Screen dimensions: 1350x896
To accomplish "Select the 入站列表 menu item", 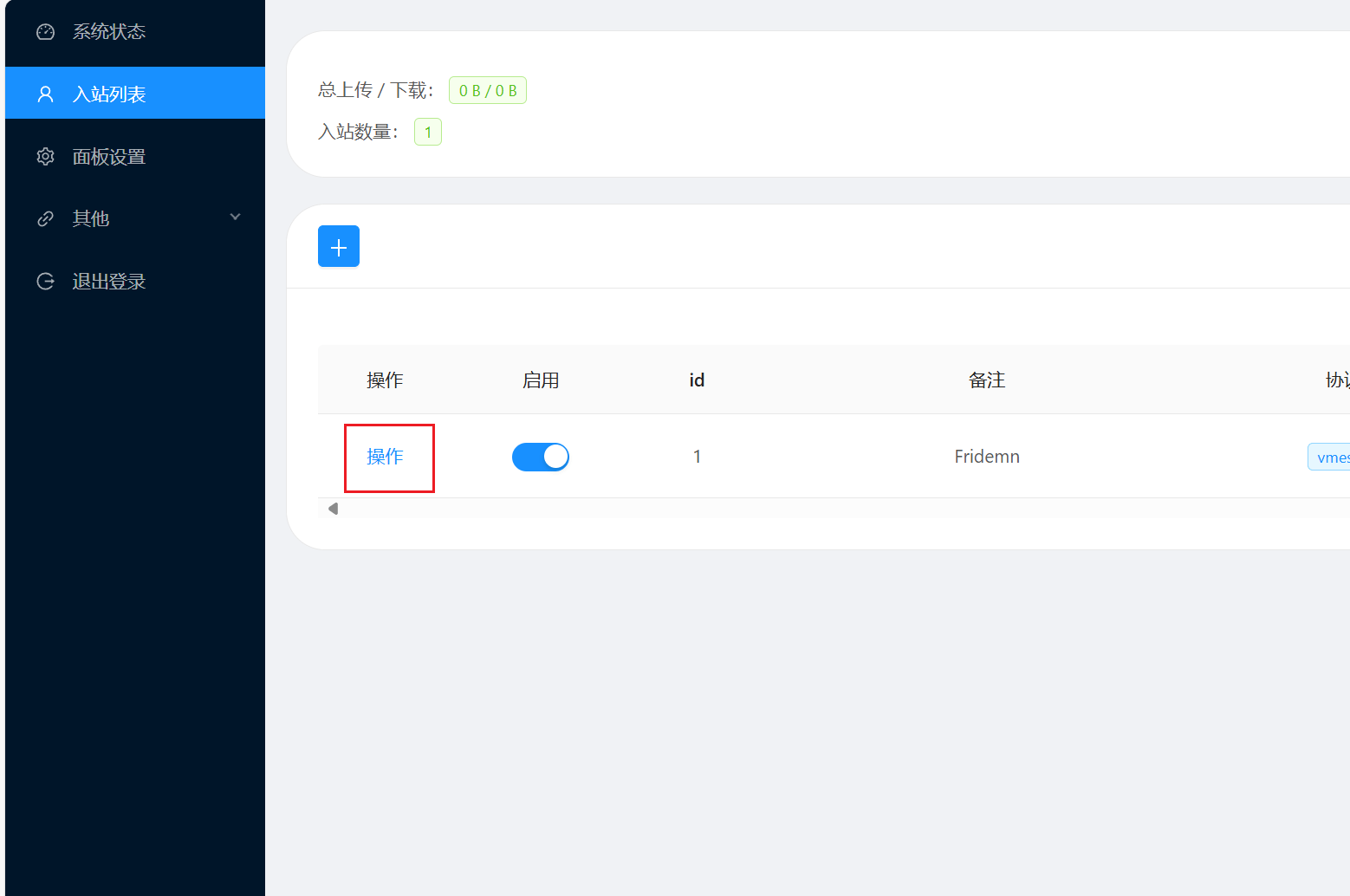I will 135,94.
